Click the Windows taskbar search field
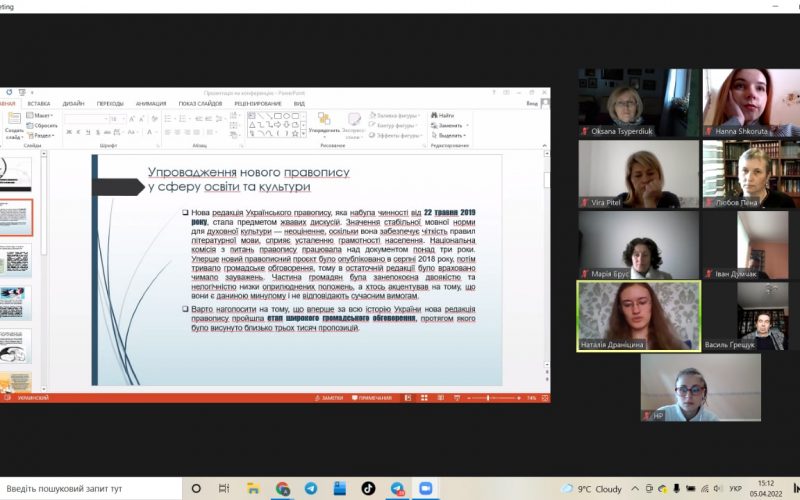The width and height of the screenshot is (800, 500). (90, 488)
